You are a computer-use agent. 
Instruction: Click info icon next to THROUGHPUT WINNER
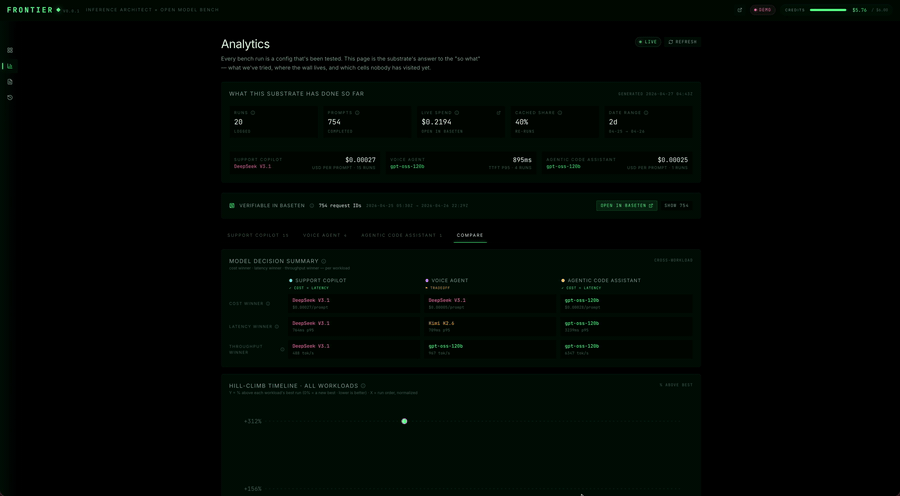coord(282,350)
